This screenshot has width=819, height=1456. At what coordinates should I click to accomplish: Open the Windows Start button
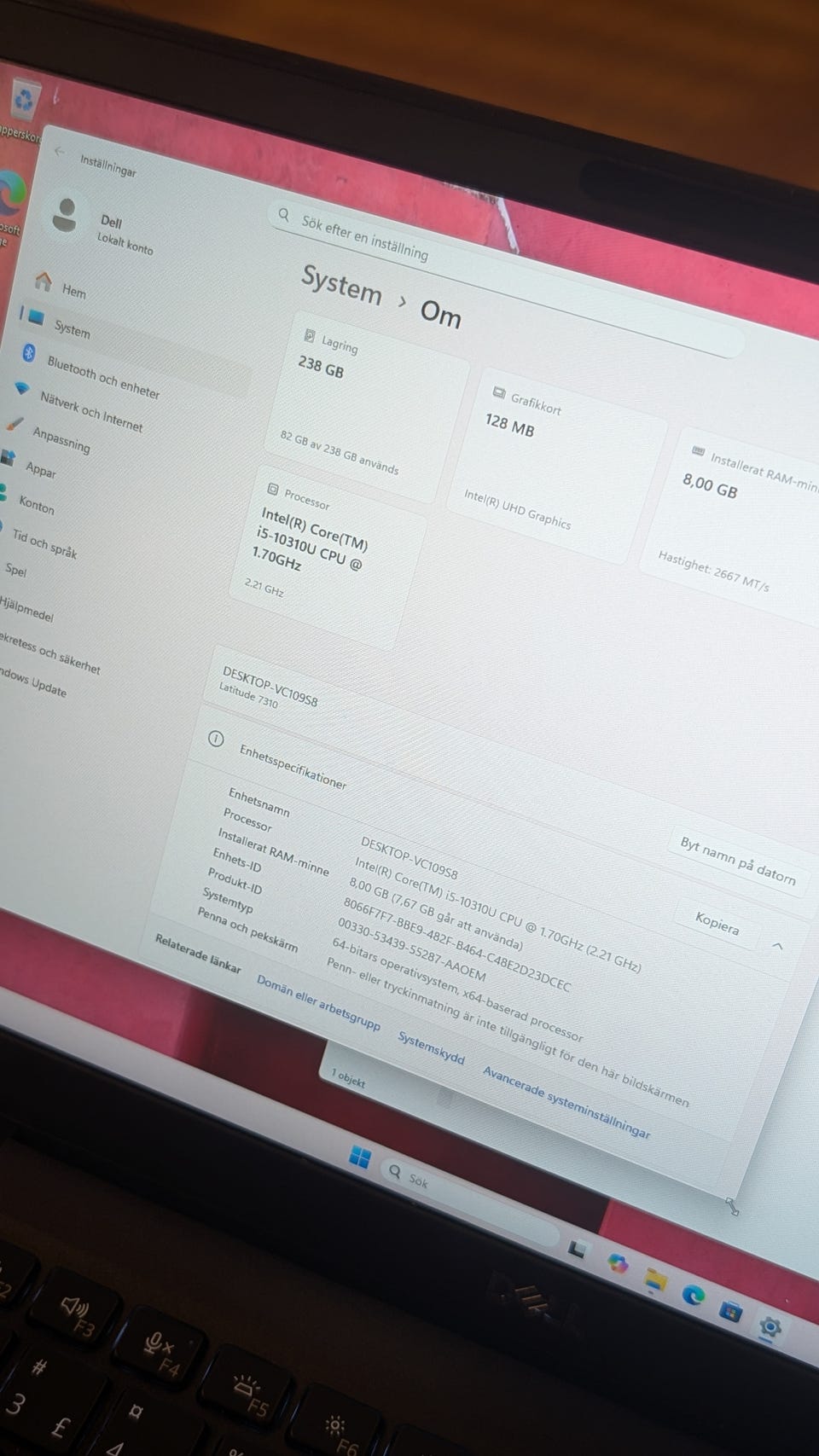(360, 1157)
